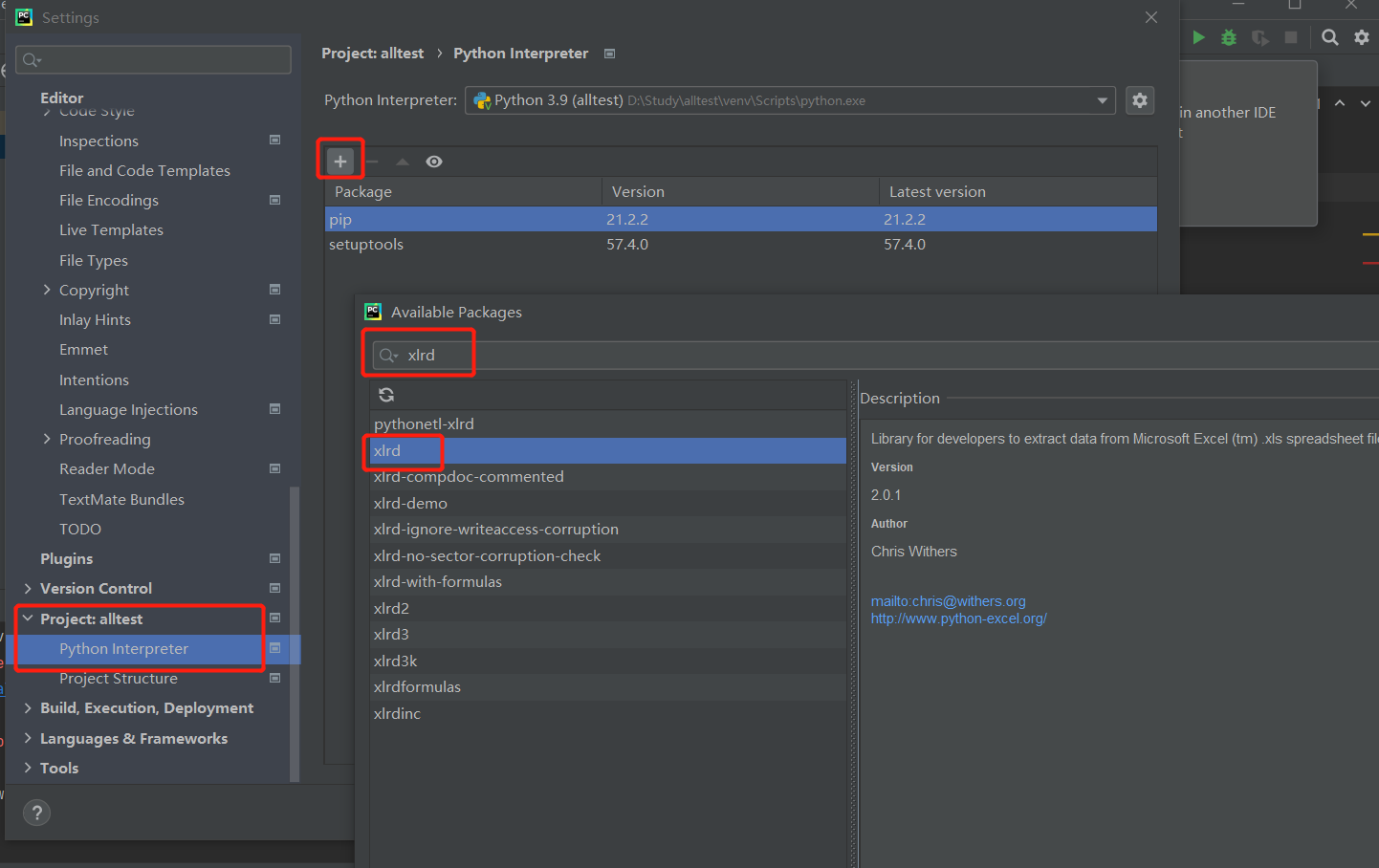The width and height of the screenshot is (1379, 868).
Task: Collapse the Project: alltest section
Action: coord(29,618)
